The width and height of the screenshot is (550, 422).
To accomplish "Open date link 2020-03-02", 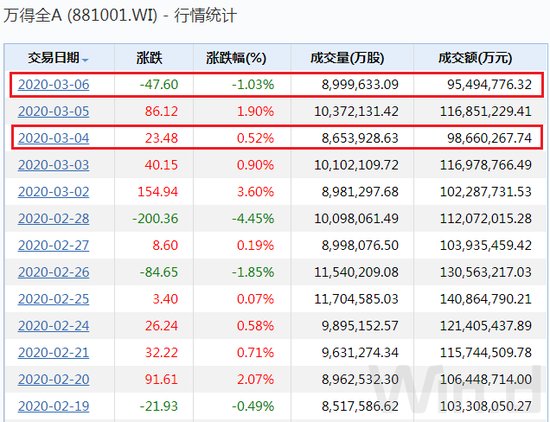I will click(54, 192).
